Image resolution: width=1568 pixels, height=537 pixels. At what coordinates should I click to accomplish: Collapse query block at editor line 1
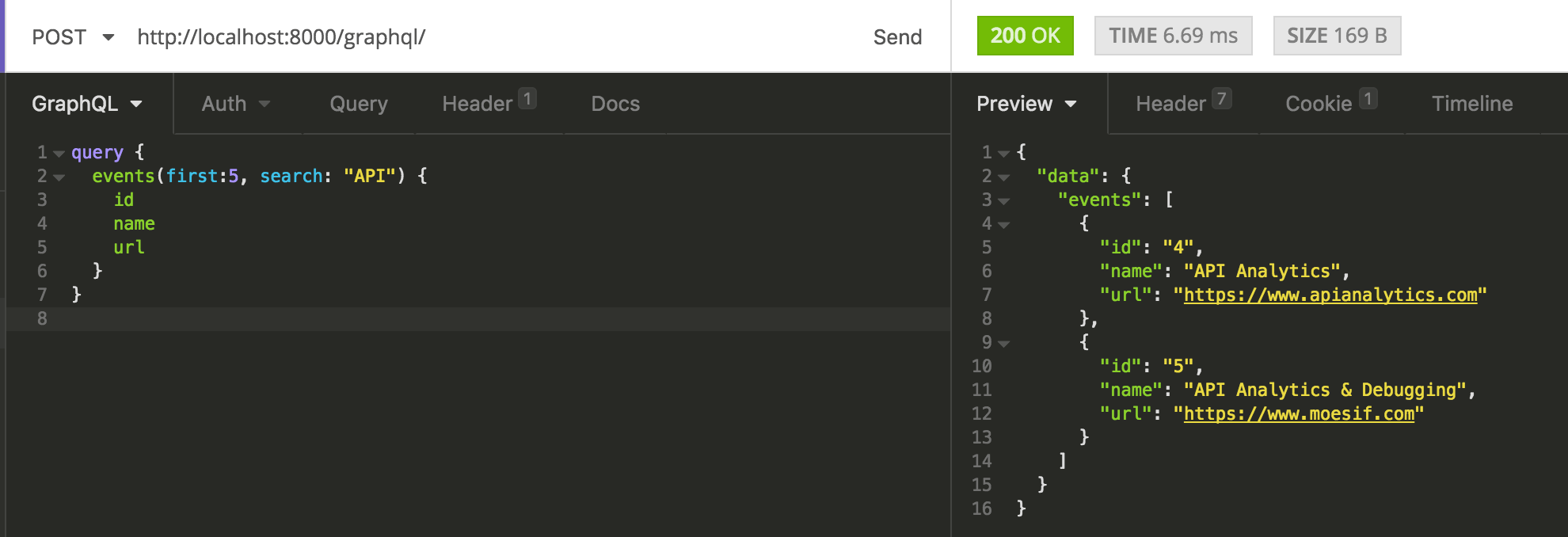[59, 154]
